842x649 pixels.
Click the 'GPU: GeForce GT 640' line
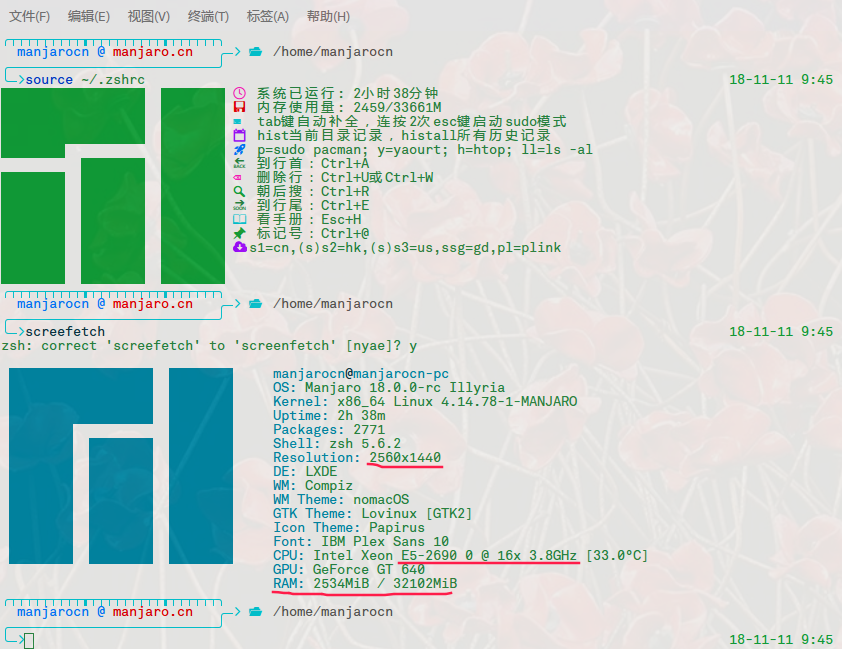tap(349, 569)
